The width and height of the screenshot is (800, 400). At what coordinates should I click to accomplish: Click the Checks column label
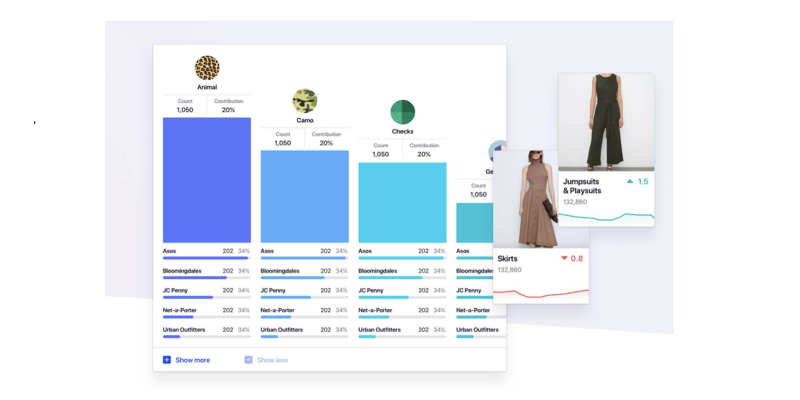(403, 132)
